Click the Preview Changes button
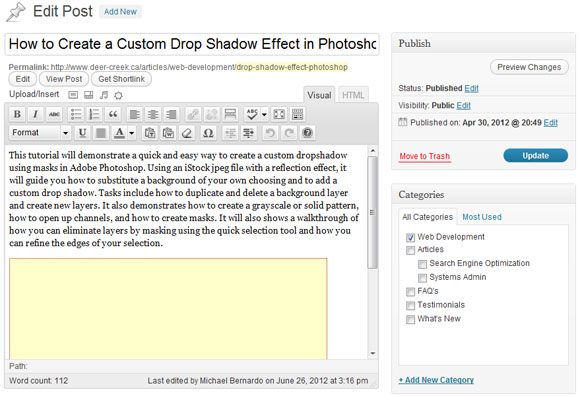The image size is (580, 396). (x=529, y=67)
